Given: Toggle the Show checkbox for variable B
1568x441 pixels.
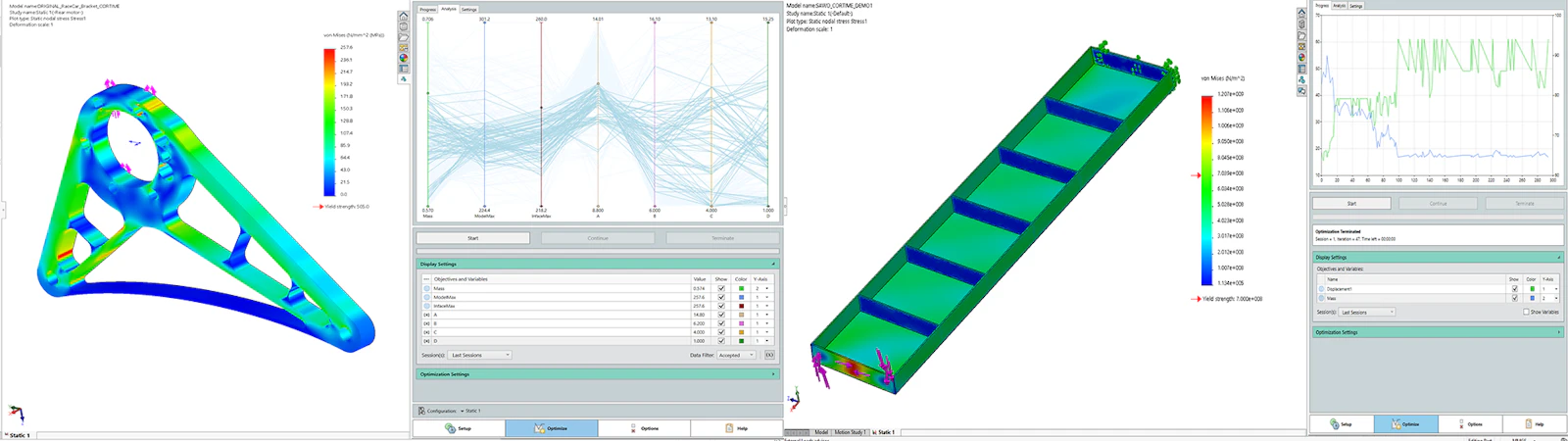Looking at the screenshot, I should (721, 323).
